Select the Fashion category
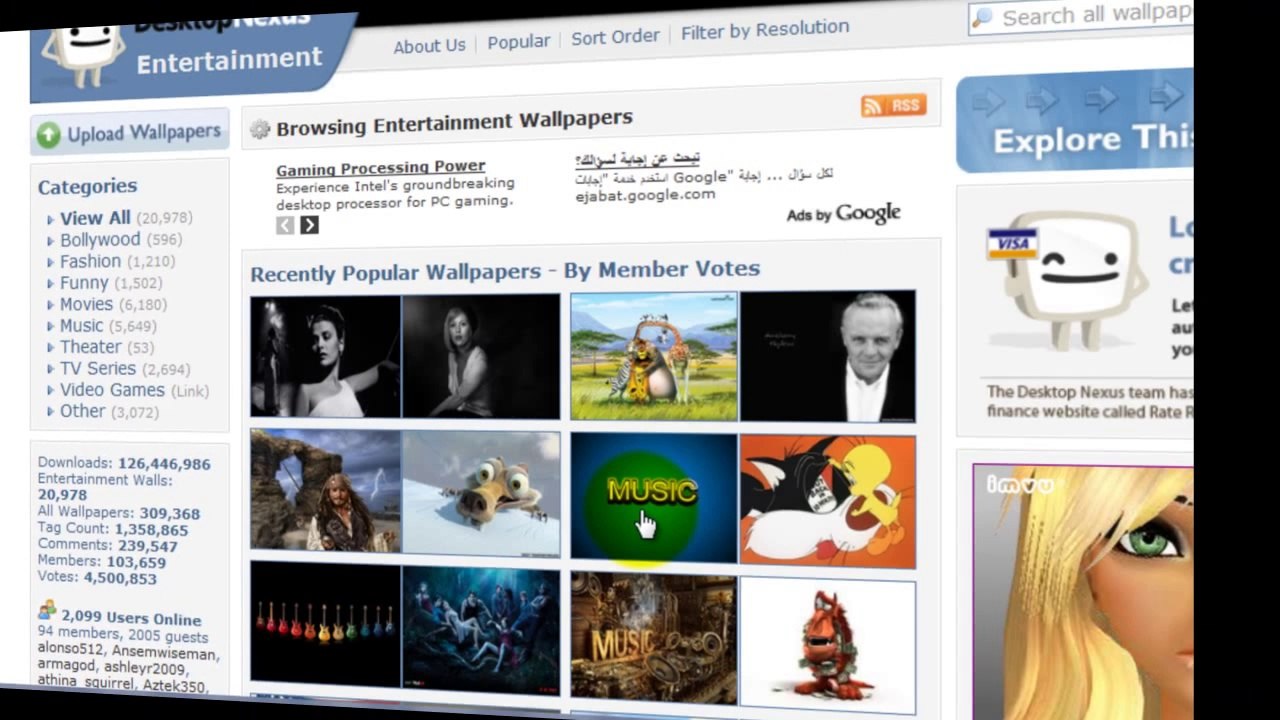 coord(90,261)
